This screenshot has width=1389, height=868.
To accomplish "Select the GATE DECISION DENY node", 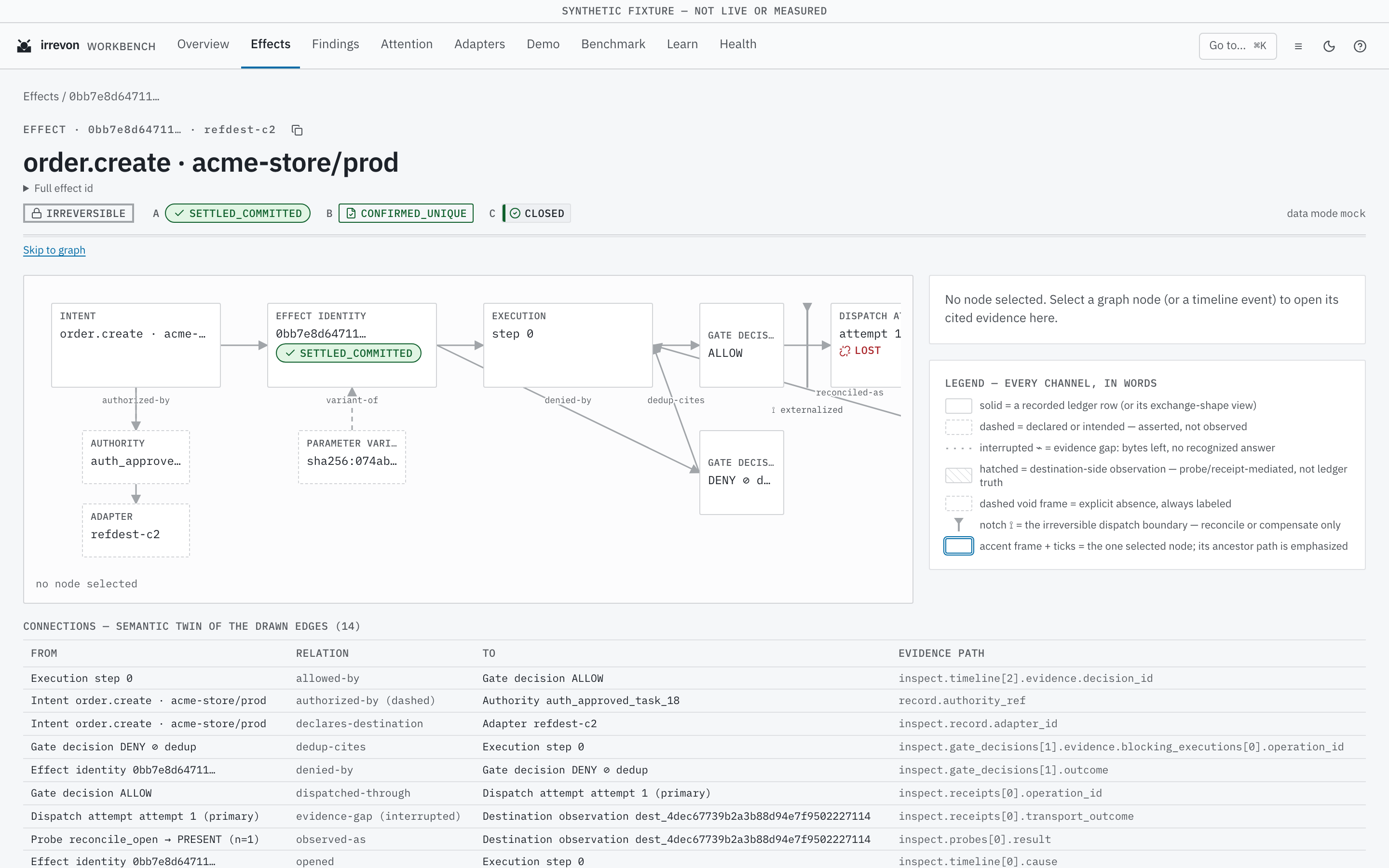I will coord(742,473).
